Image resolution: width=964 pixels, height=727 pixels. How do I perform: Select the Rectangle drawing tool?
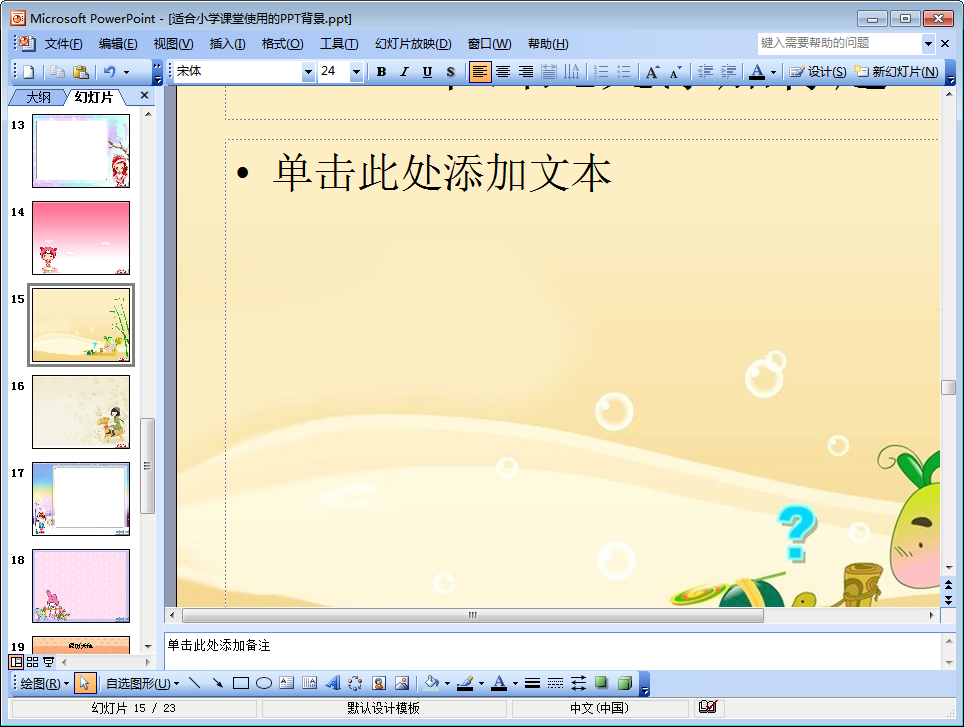pyautogui.click(x=241, y=683)
